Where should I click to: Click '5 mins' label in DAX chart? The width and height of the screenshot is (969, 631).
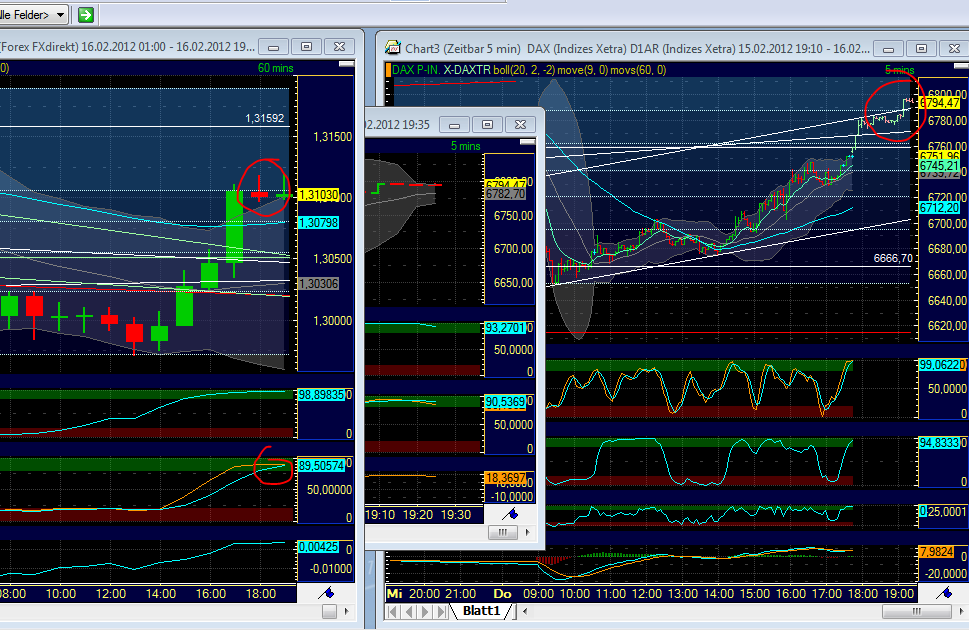(899, 70)
